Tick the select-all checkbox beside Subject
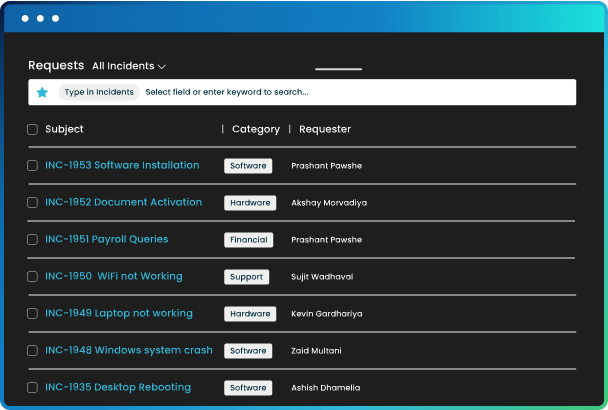Viewport: 608px width, 410px height. click(x=33, y=129)
